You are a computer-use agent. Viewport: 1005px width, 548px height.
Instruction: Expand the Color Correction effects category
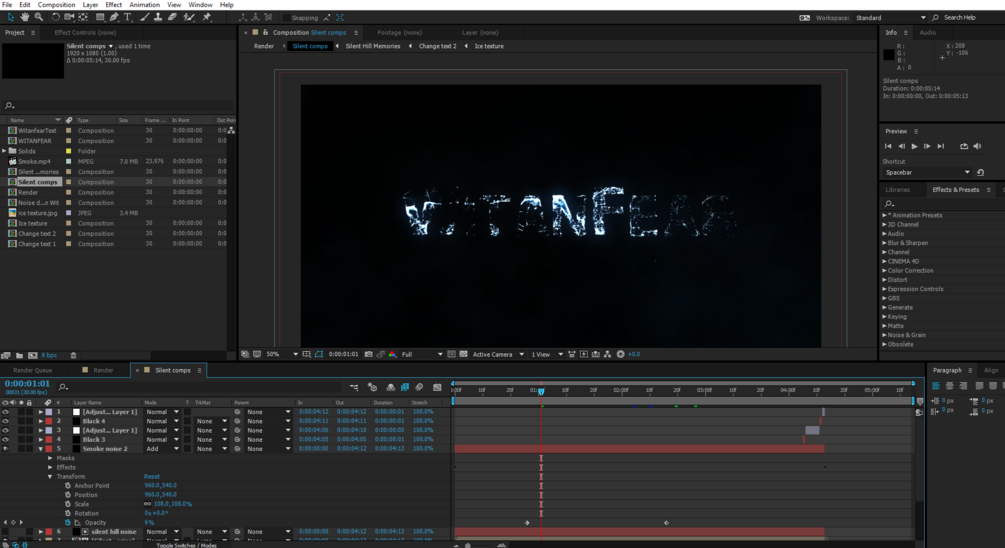[x=885, y=270]
